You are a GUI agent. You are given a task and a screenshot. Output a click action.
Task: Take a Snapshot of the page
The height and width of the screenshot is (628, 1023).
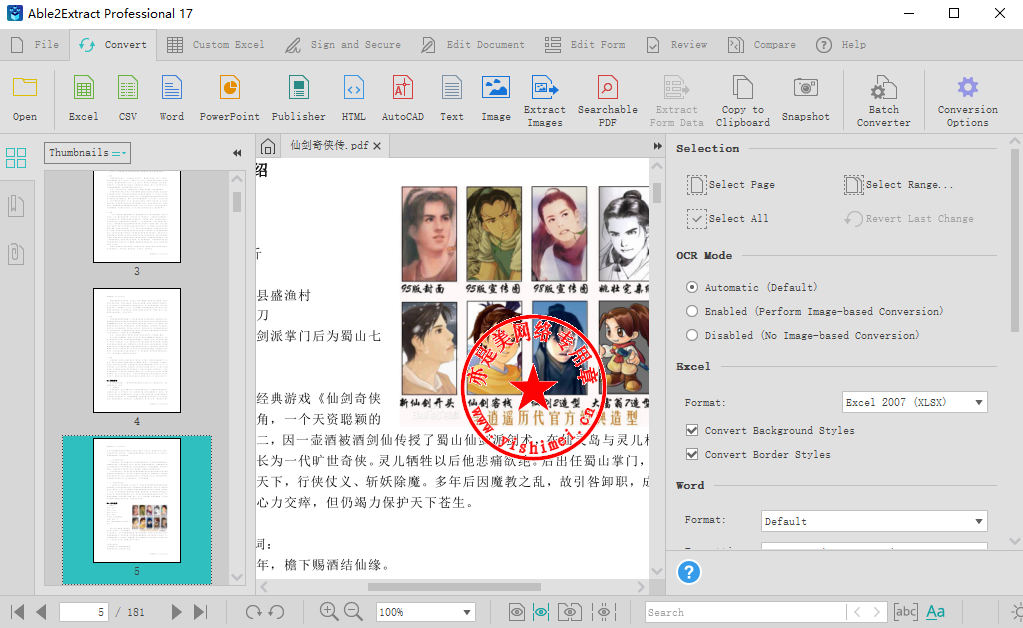(806, 98)
